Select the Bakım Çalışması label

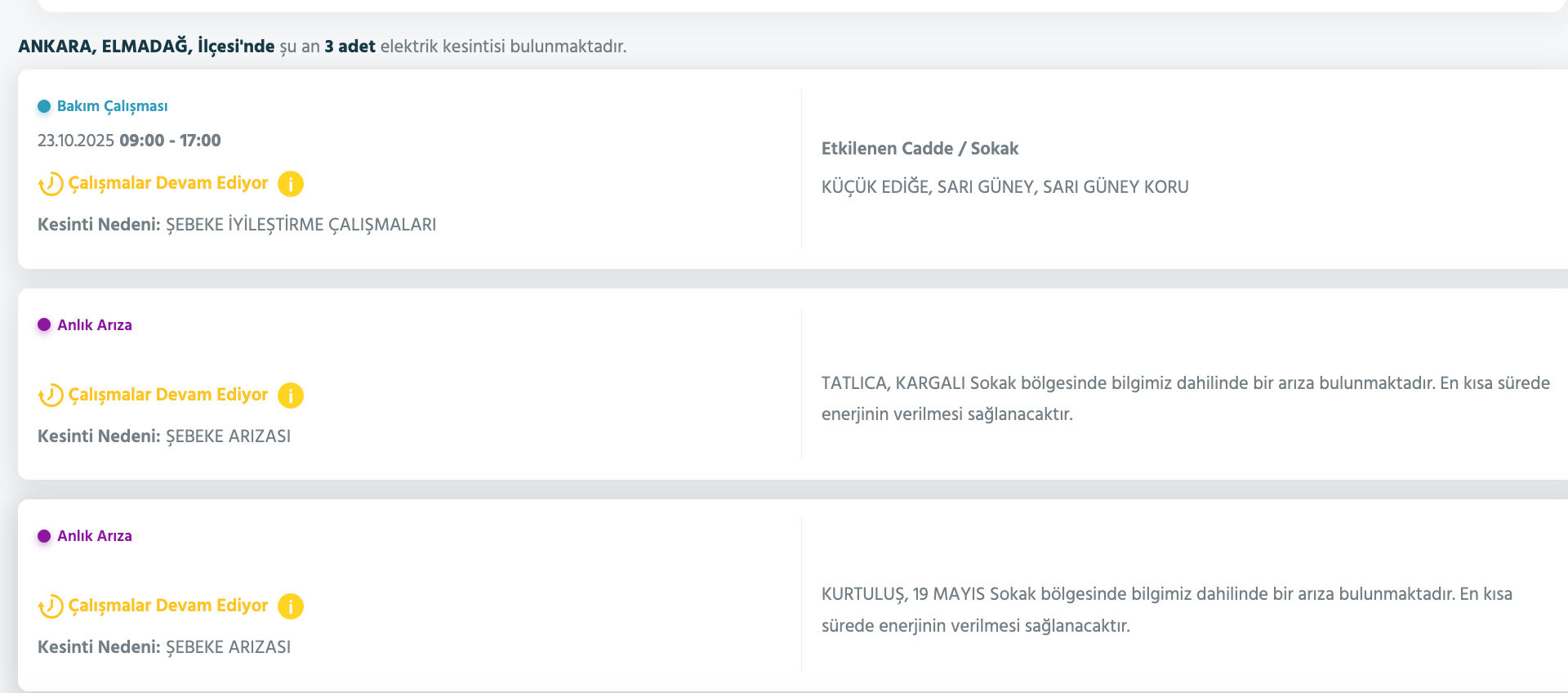[x=113, y=105]
